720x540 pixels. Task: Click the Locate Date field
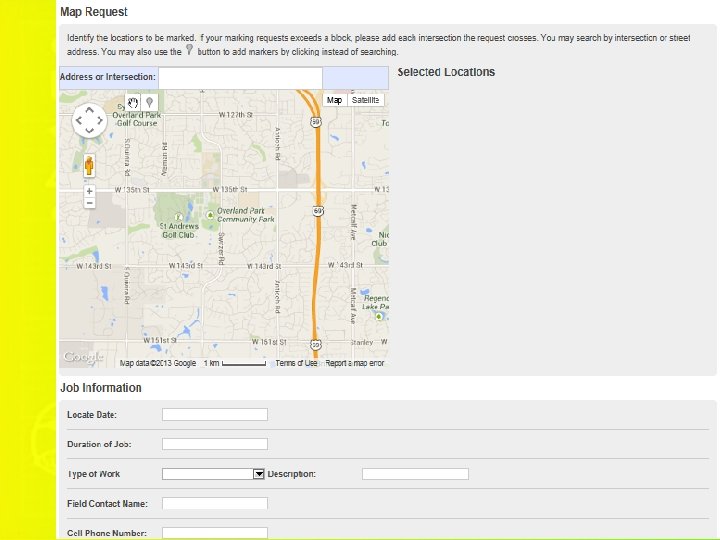(215, 415)
